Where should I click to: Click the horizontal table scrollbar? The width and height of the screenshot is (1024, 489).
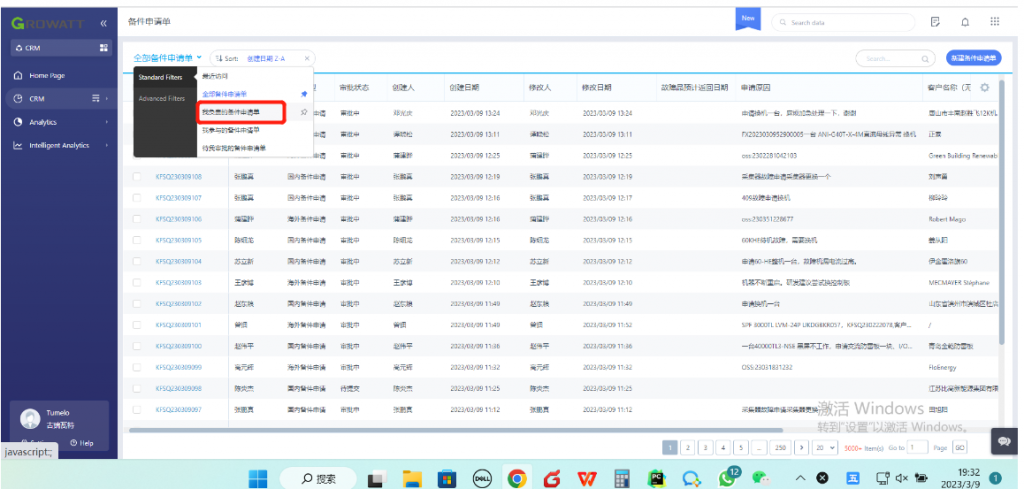tap(456, 430)
